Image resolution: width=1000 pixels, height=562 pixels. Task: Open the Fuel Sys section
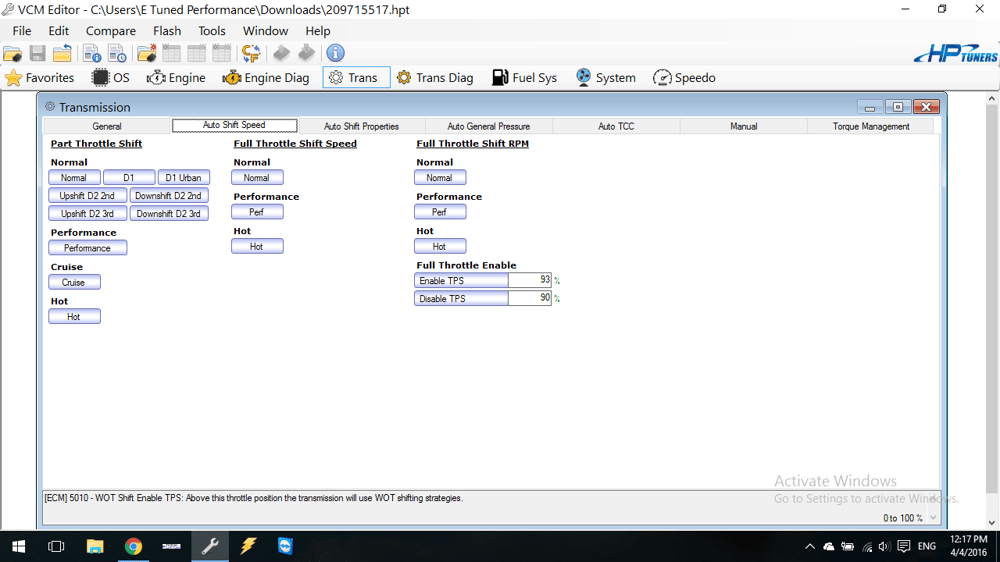524,77
